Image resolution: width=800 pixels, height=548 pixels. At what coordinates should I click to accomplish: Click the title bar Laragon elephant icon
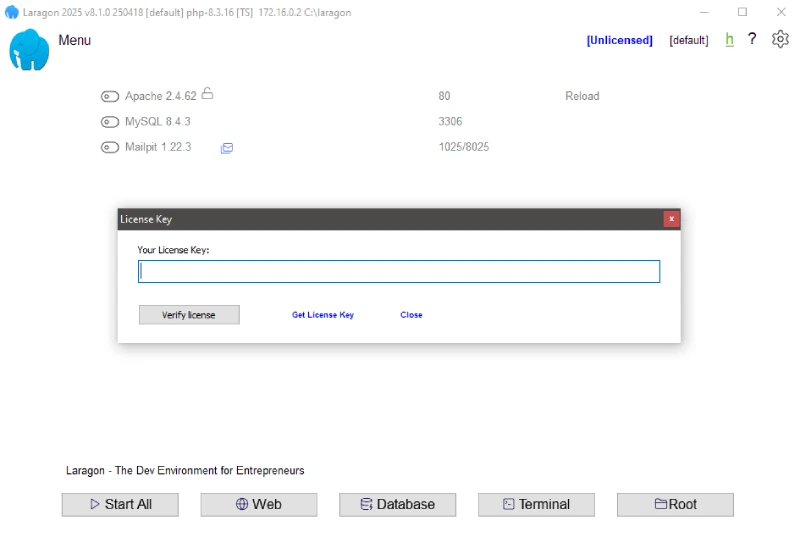(11, 12)
